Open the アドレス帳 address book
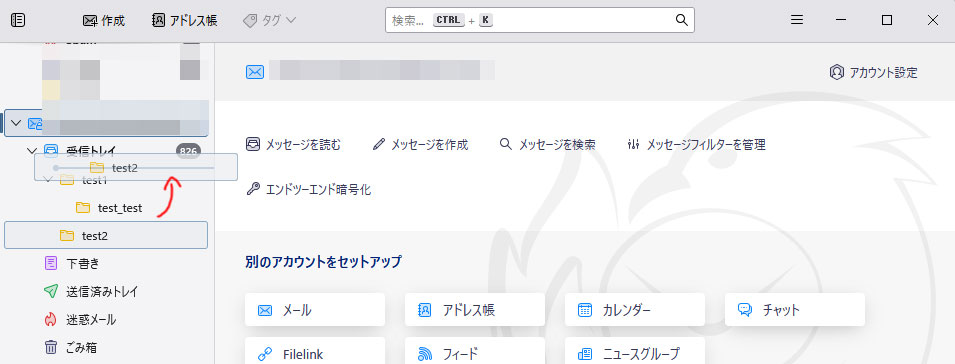The height and width of the screenshot is (364, 955). click(x=185, y=20)
